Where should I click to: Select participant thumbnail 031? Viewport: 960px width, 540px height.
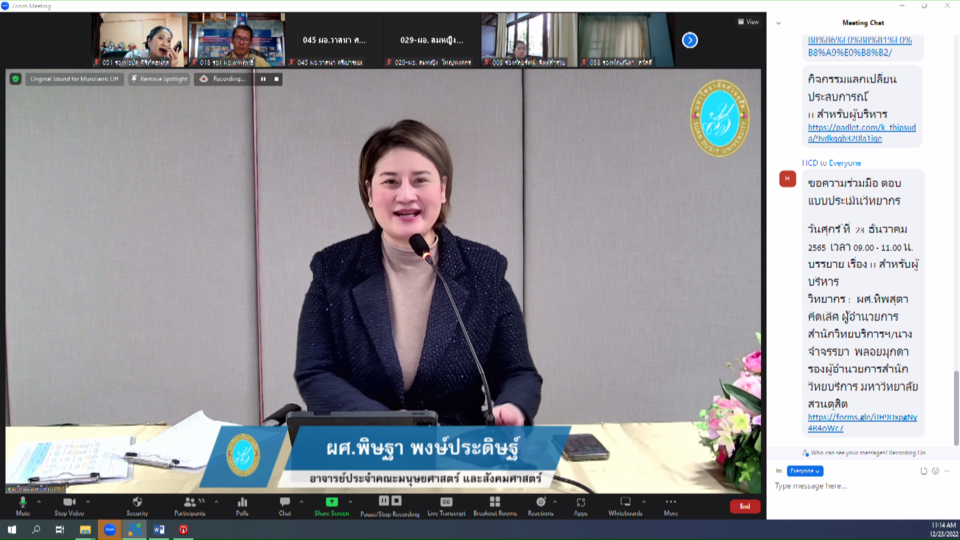pyautogui.click(x=141, y=40)
